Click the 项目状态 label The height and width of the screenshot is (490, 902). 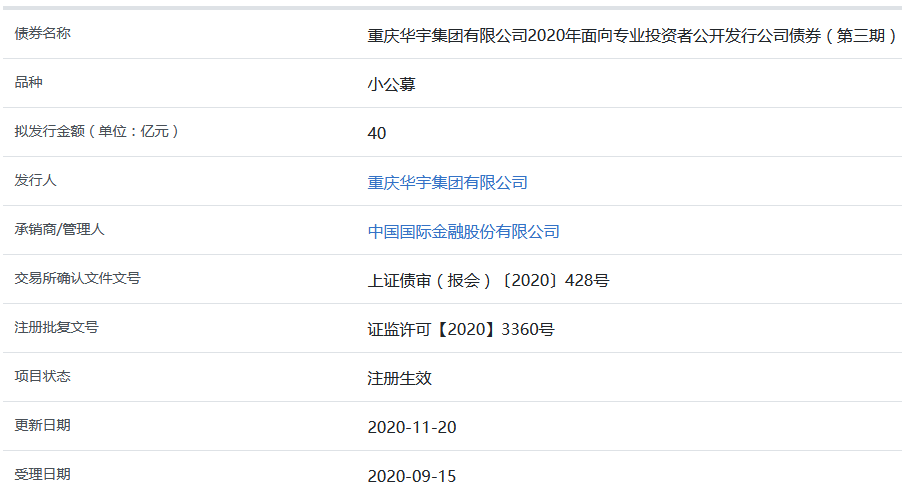(x=43, y=376)
